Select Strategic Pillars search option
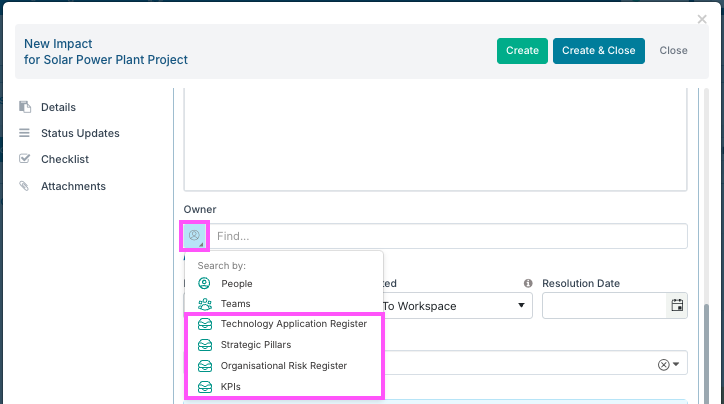724x404 pixels. click(x=256, y=345)
